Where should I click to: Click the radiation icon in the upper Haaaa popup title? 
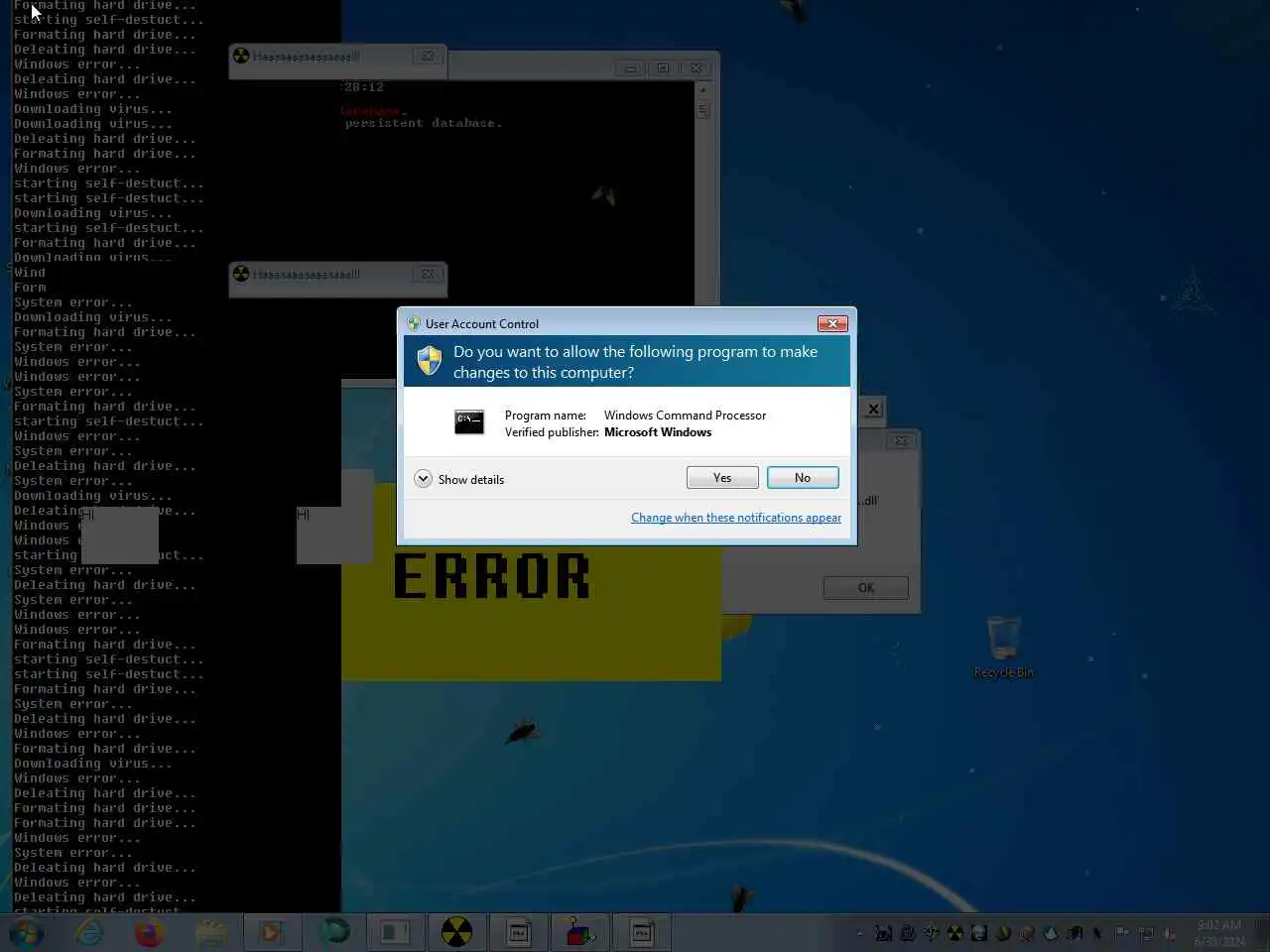[x=241, y=56]
